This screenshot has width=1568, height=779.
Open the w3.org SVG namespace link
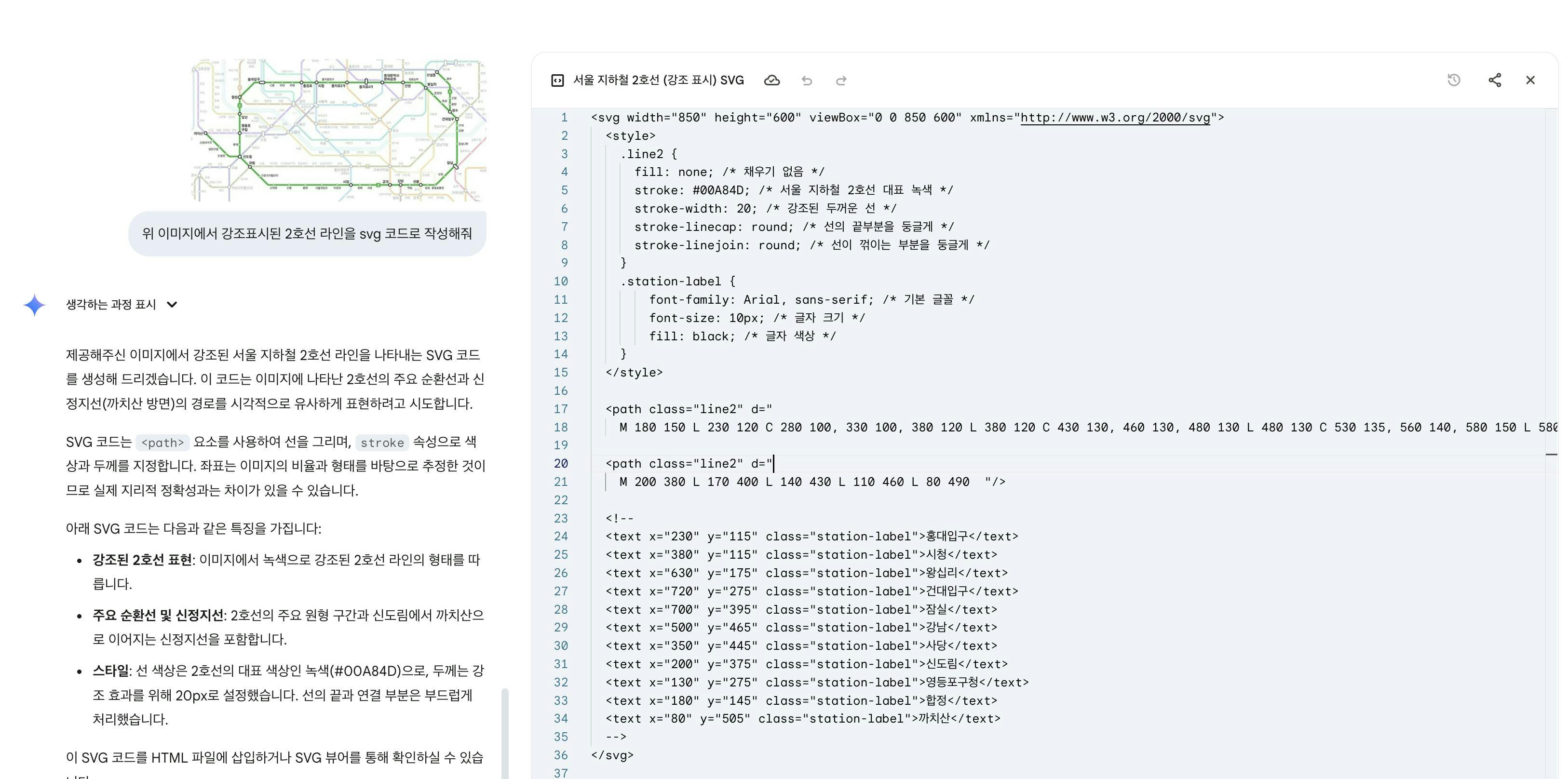point(1115,118)
